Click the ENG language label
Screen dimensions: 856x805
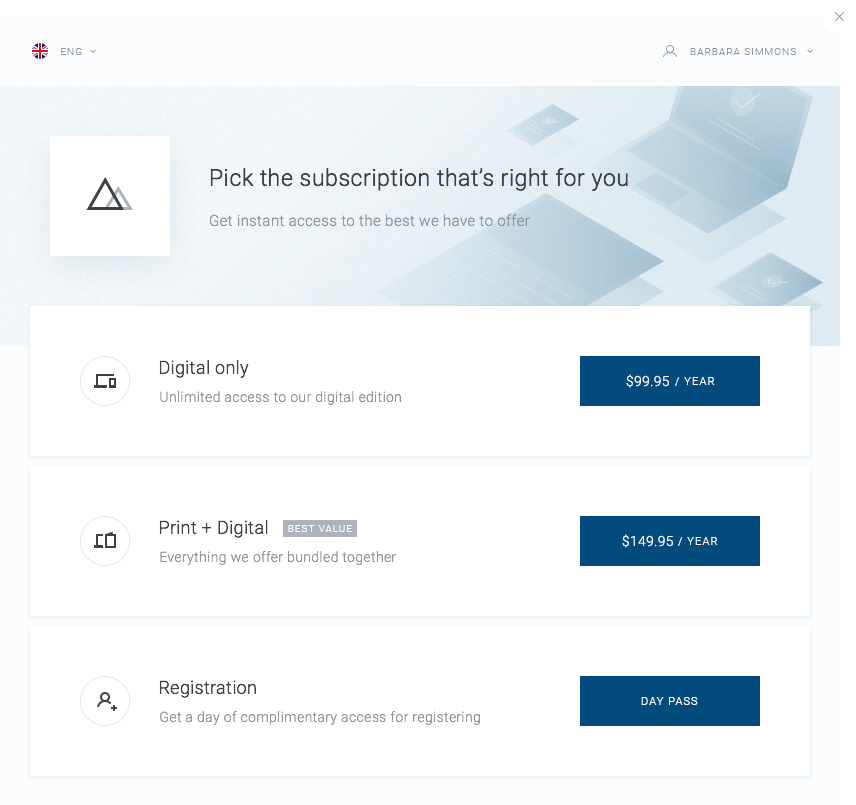click(x=71, y=52)
